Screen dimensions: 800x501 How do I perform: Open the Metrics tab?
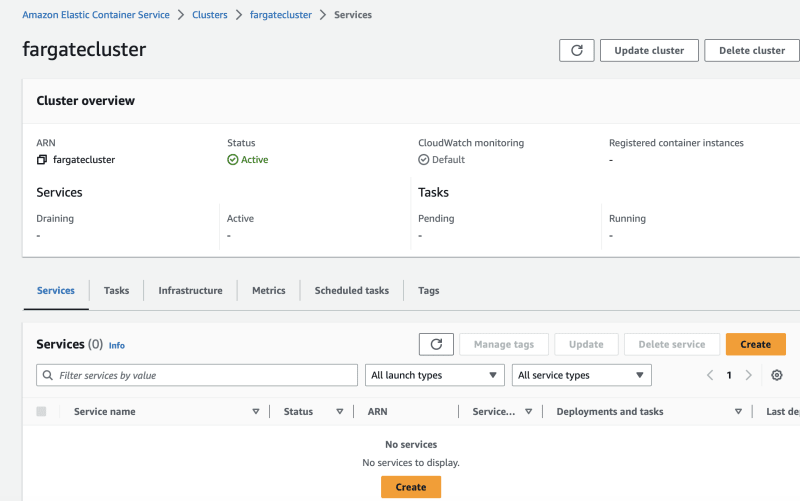pos(268,290)
